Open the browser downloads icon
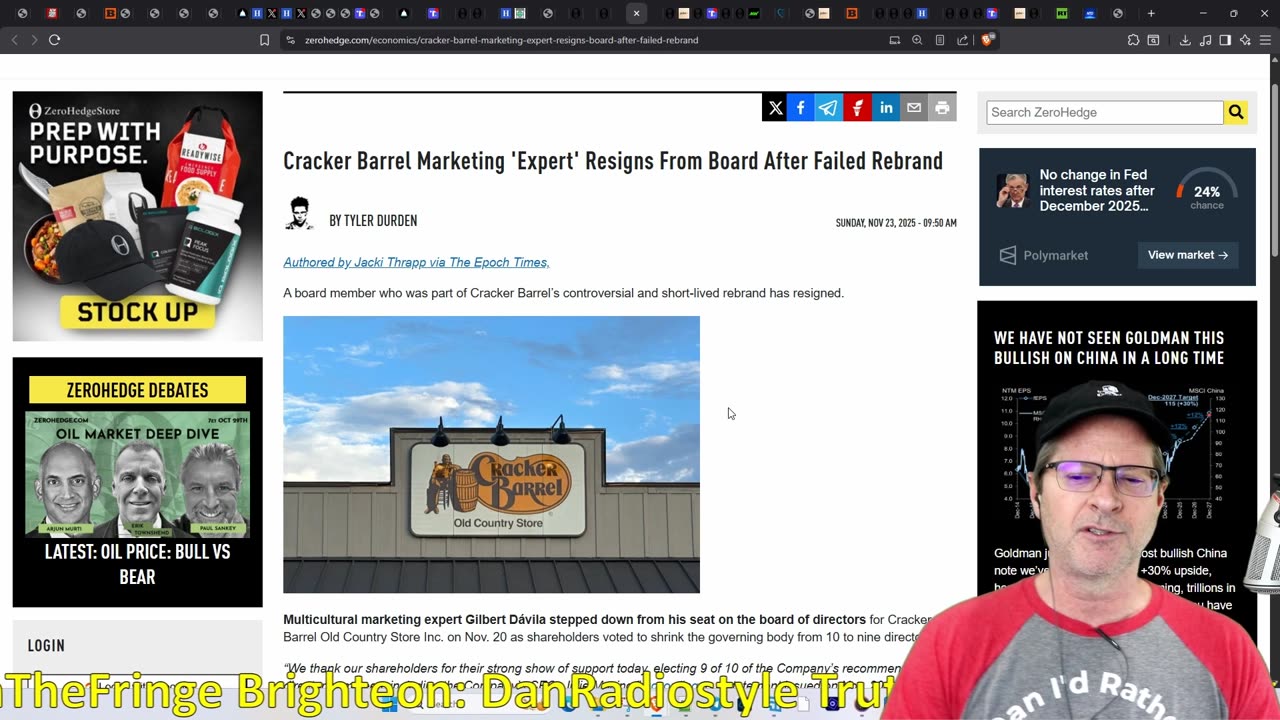This screenshot has width=1280, height=720. tap(1185, 40)
